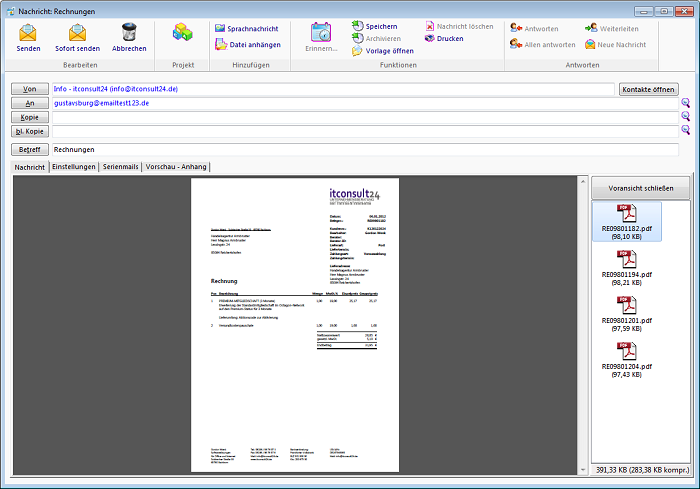Click the An recipient button
Image resolution: width=700 pixels, height=489 pixels.
click(30, 103)
